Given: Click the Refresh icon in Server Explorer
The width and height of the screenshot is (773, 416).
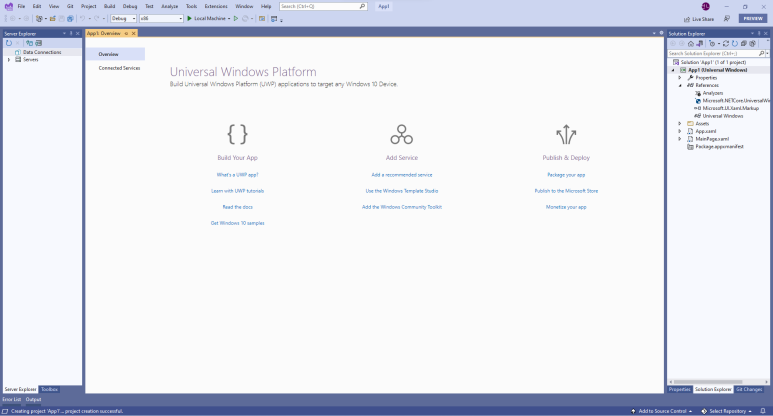Looking at the screenshot, I should click(x=9, y=43).
